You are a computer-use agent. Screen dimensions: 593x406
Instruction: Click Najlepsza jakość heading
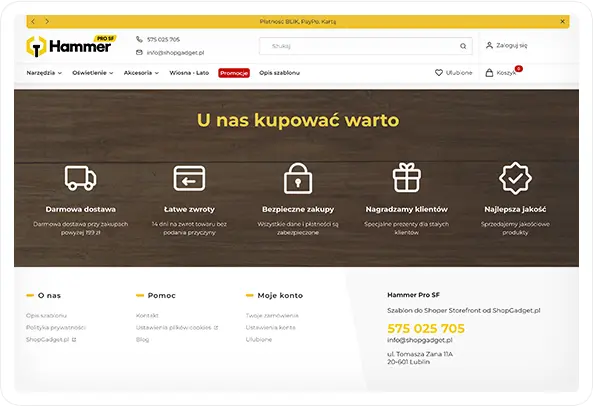(515, 209)
